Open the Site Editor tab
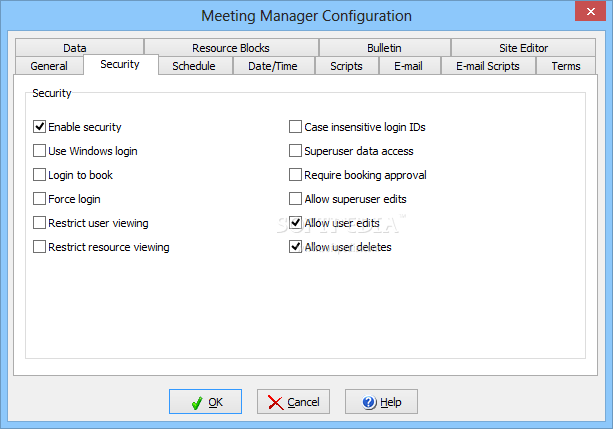 point(523,48)
